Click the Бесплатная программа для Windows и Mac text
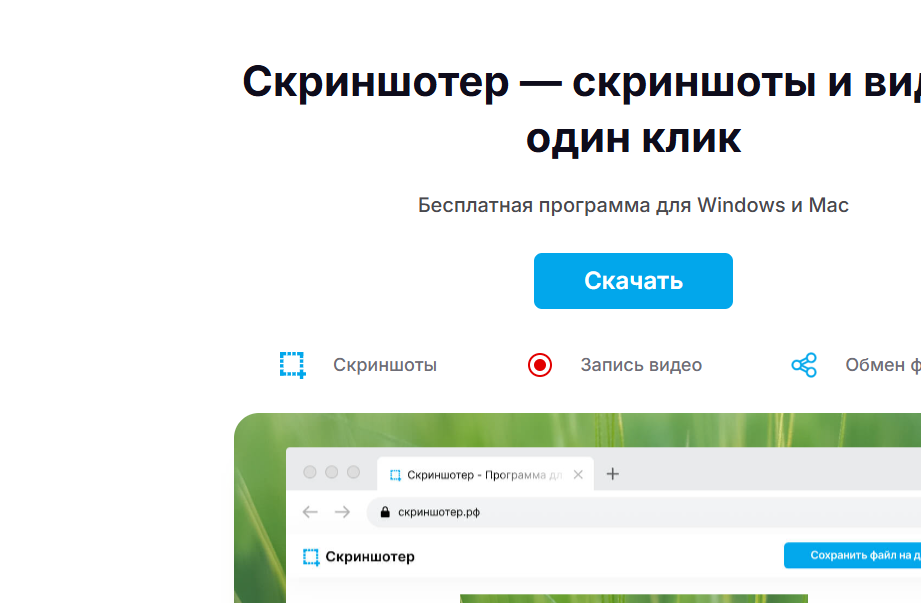Image resolution: width=921 pixels, height=603 pixels. pyautogui.click(x=633, y=205)
